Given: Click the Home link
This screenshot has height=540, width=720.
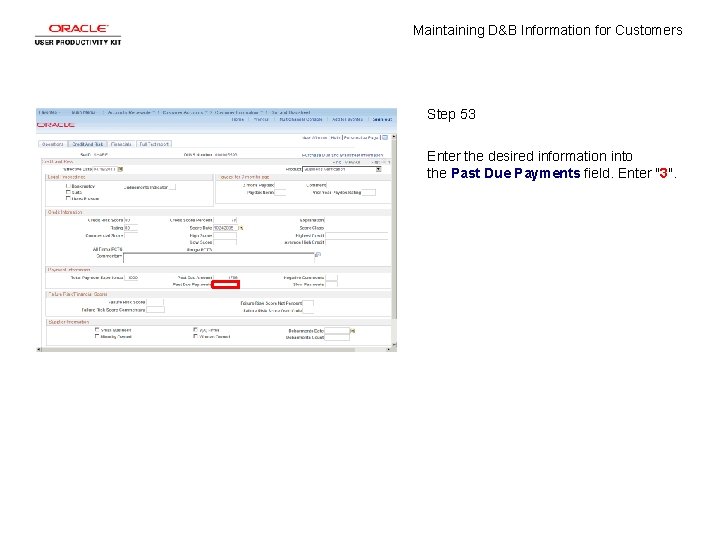Looking at the screenshot, I should [x=238, y=119].
